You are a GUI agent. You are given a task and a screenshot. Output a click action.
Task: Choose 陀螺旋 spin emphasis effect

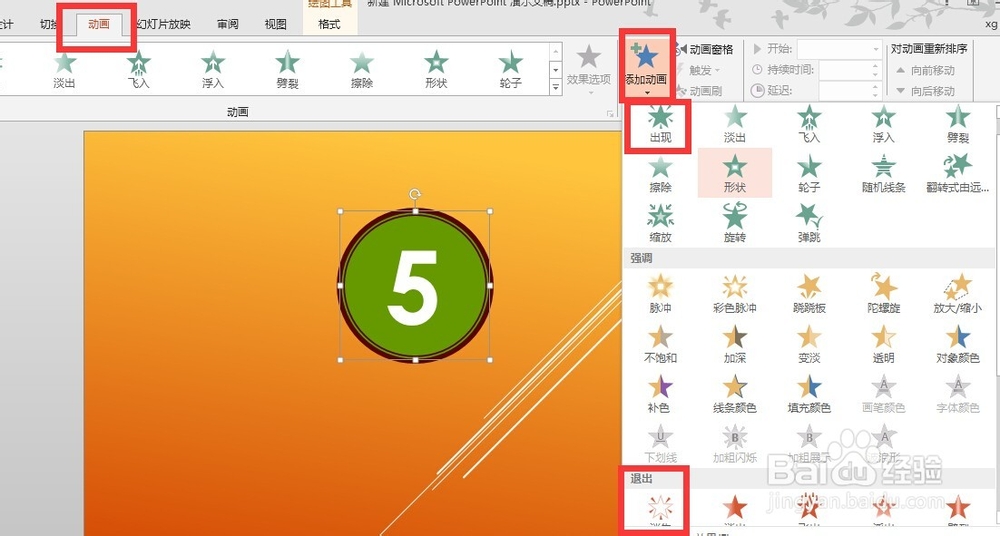coord(883,294)
